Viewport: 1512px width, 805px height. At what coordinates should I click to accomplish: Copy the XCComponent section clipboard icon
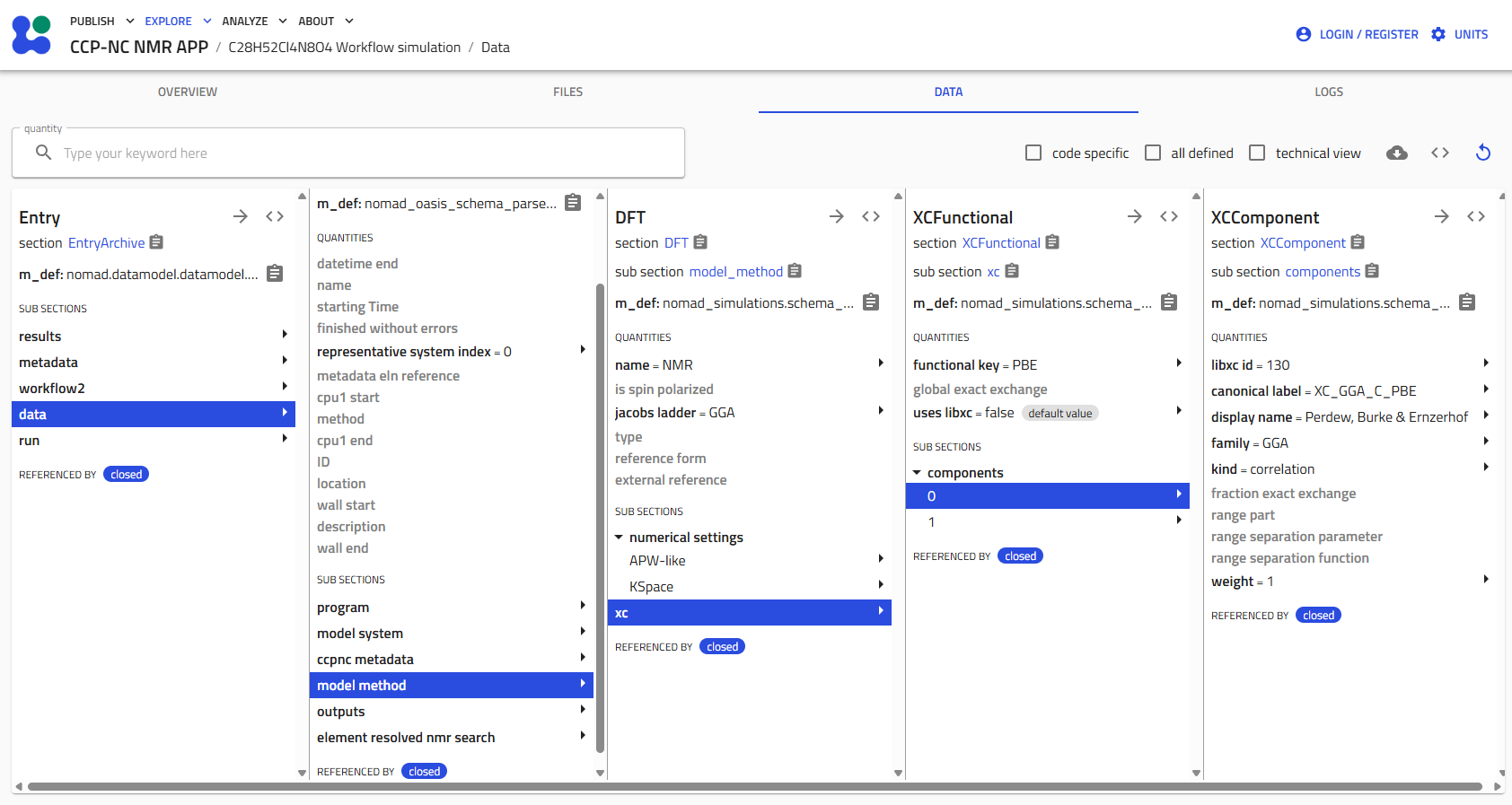point(1358,242)
